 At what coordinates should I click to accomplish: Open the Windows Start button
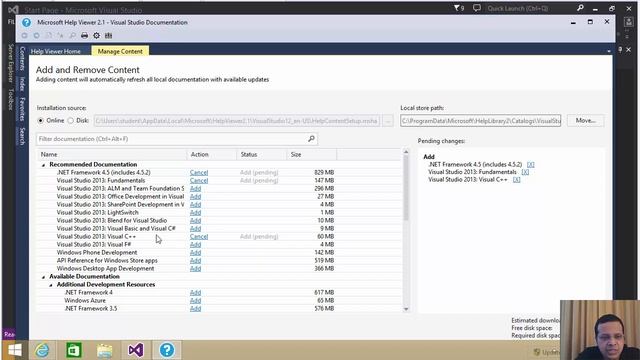tap(15, 350)
